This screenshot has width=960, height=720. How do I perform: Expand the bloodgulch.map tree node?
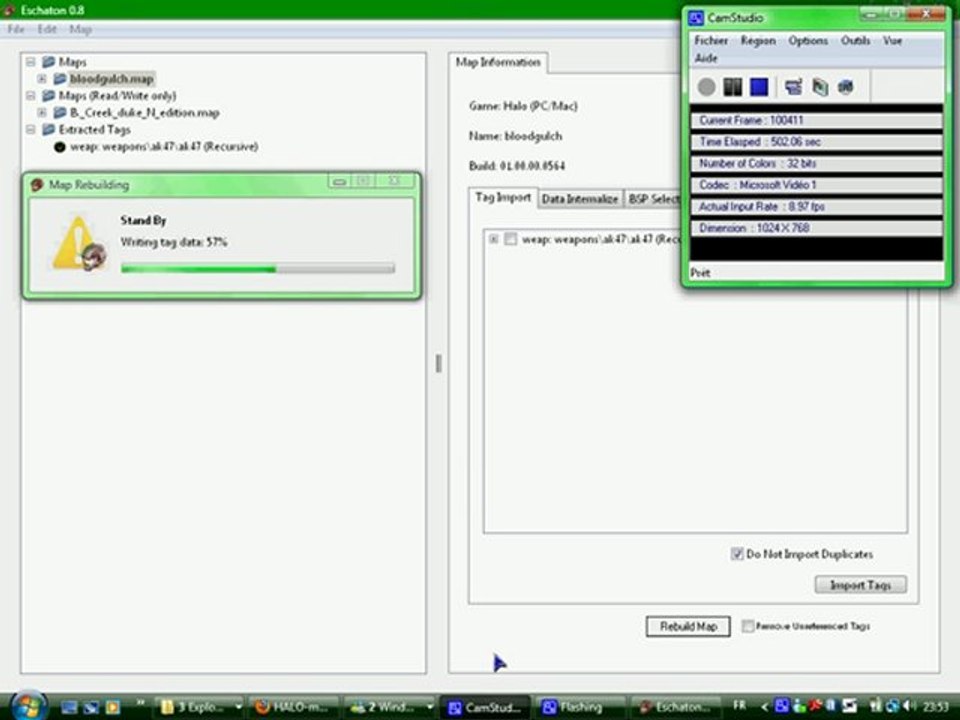point(42,79)
